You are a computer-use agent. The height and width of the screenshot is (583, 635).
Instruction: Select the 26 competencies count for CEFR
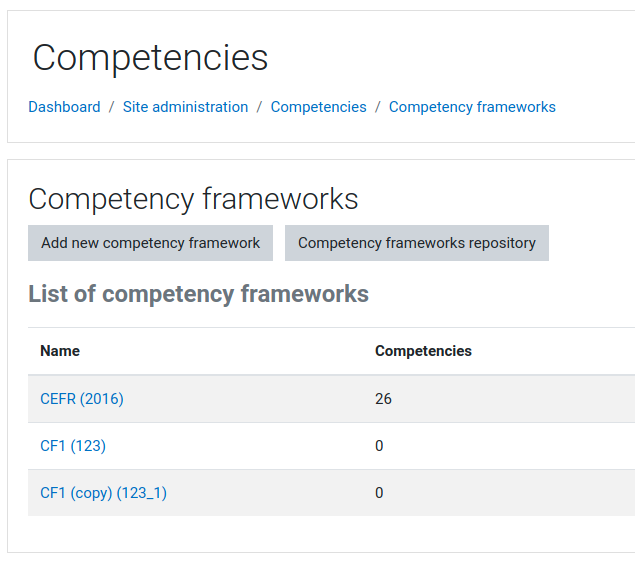tap(383, 399)
